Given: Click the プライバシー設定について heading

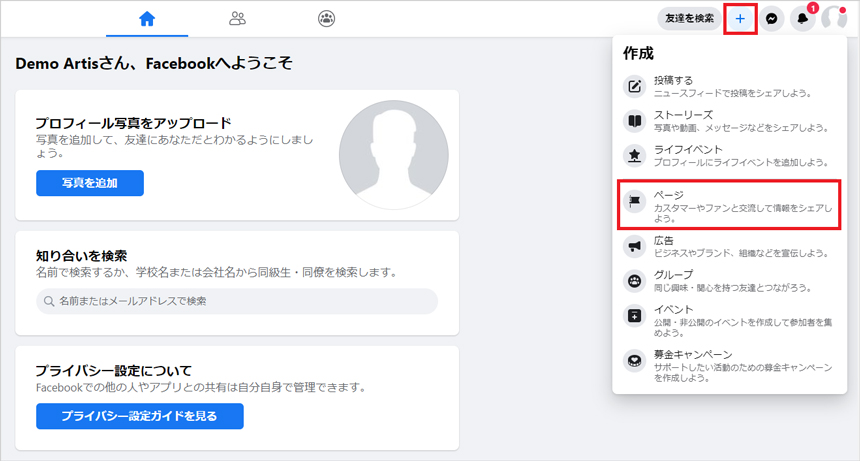Looking at the screenshot, I should [x=114, y=371].
